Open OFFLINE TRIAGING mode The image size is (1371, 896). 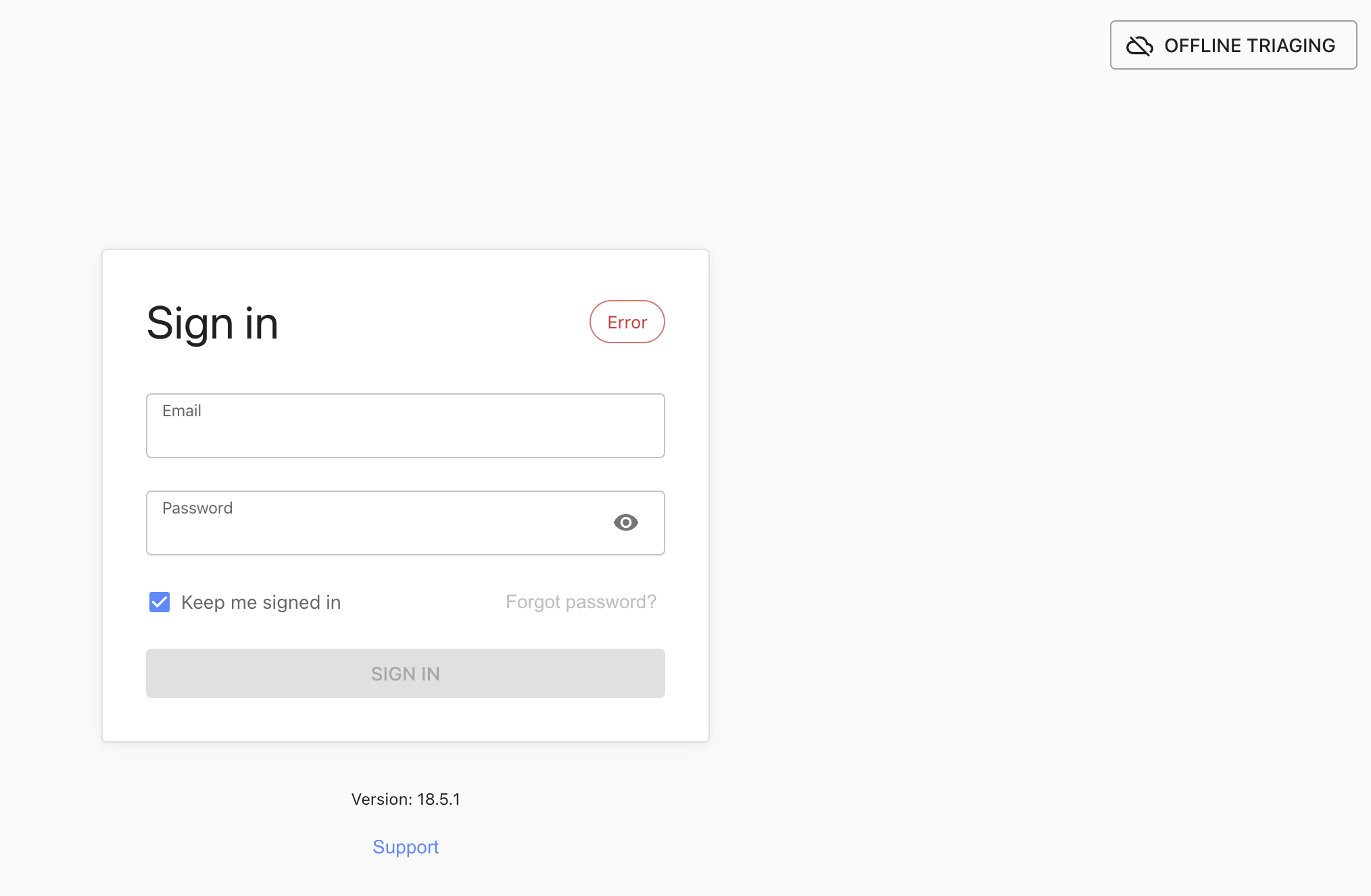(1232, 45)
